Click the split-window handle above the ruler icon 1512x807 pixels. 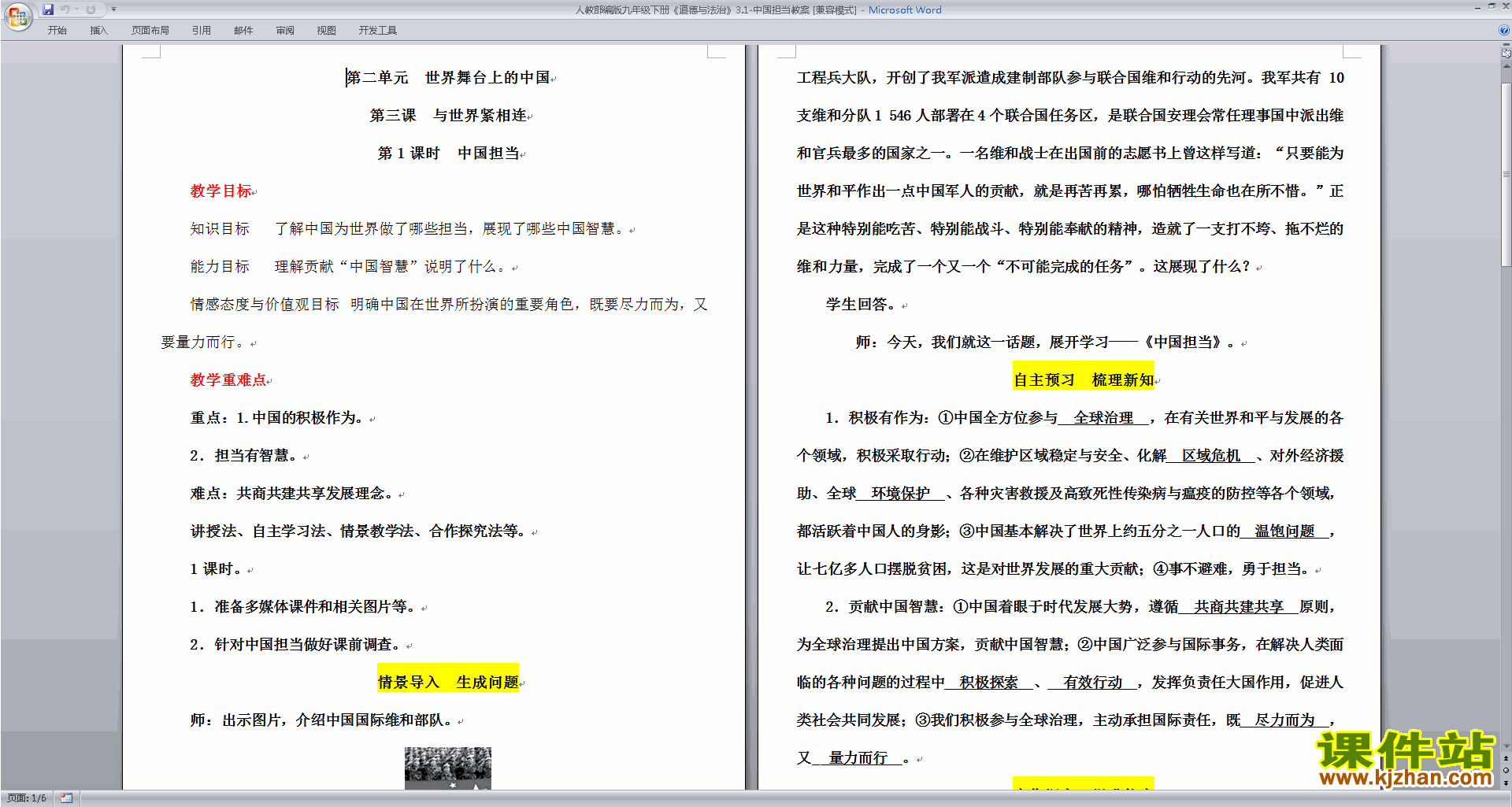coord(1506,46)
